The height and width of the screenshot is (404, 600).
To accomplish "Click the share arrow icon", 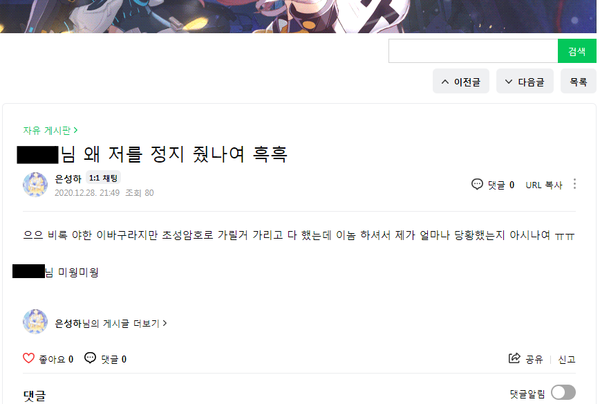I will coord(514,358).
